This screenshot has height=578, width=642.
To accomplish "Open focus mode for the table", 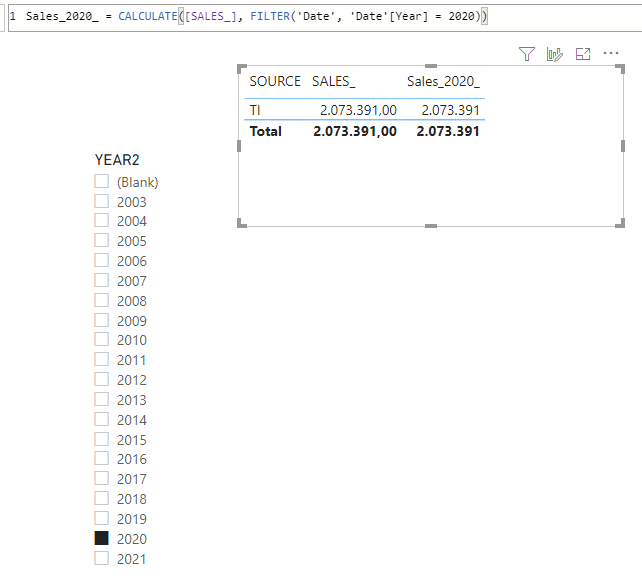I will (583, 54).
